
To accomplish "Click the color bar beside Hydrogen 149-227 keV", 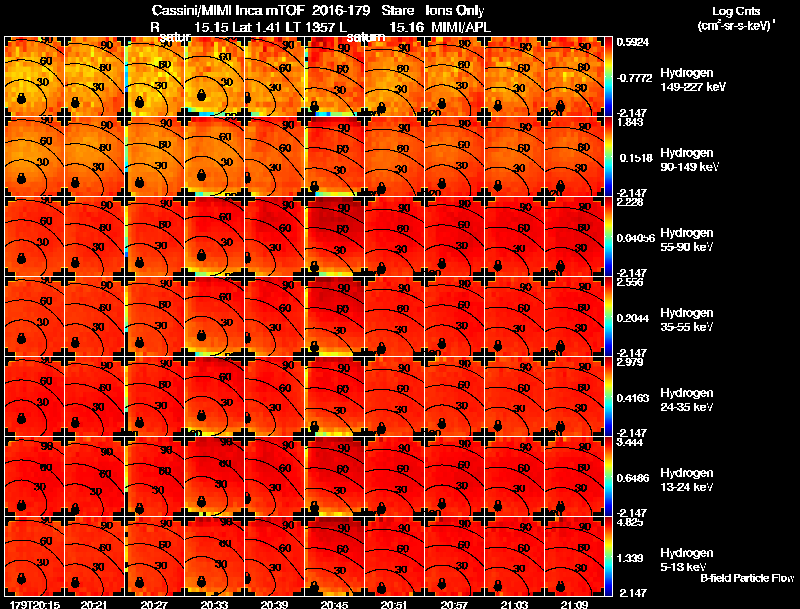I will 608,77.
